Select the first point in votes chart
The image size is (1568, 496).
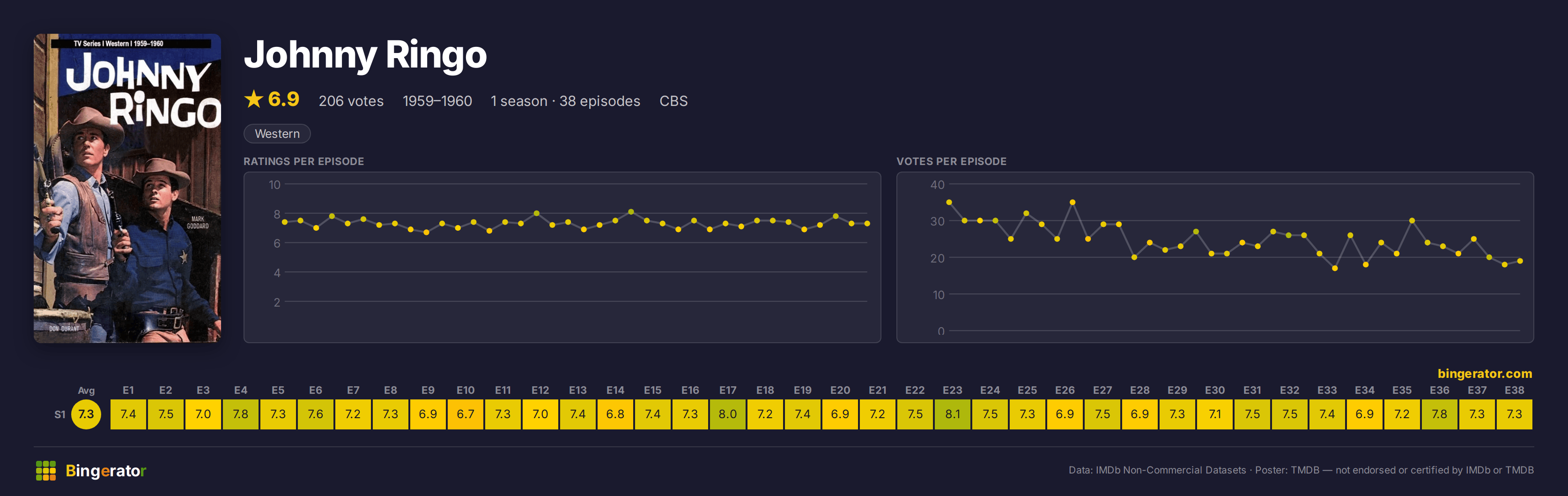tap(949, 203)
